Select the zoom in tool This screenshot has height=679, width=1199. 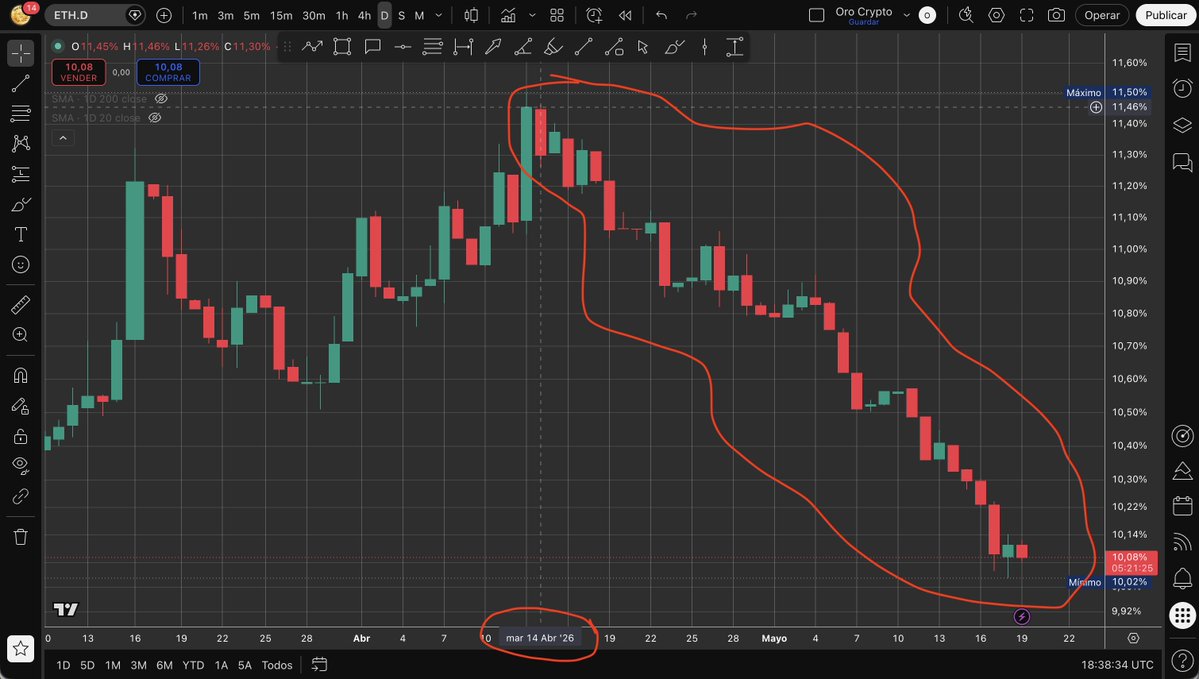pyautogui.click(x=21, y=335)
